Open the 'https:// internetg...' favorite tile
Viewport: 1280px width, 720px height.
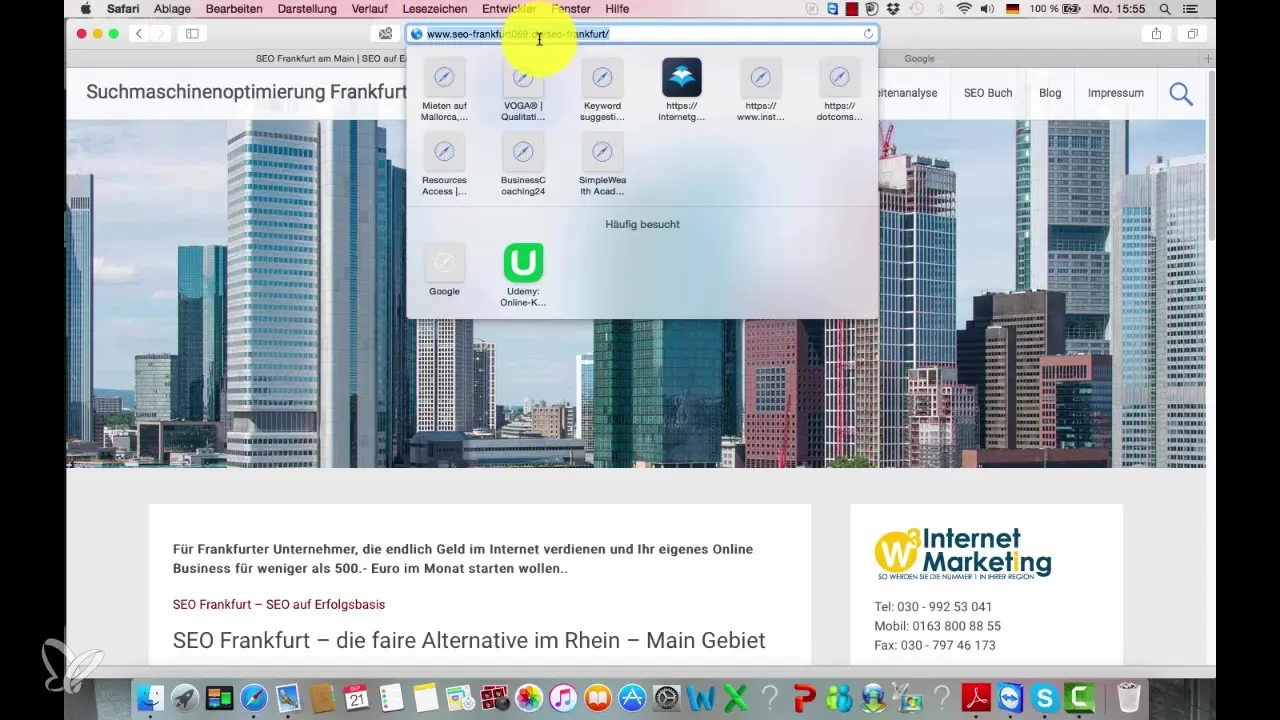tap(681, 90)
